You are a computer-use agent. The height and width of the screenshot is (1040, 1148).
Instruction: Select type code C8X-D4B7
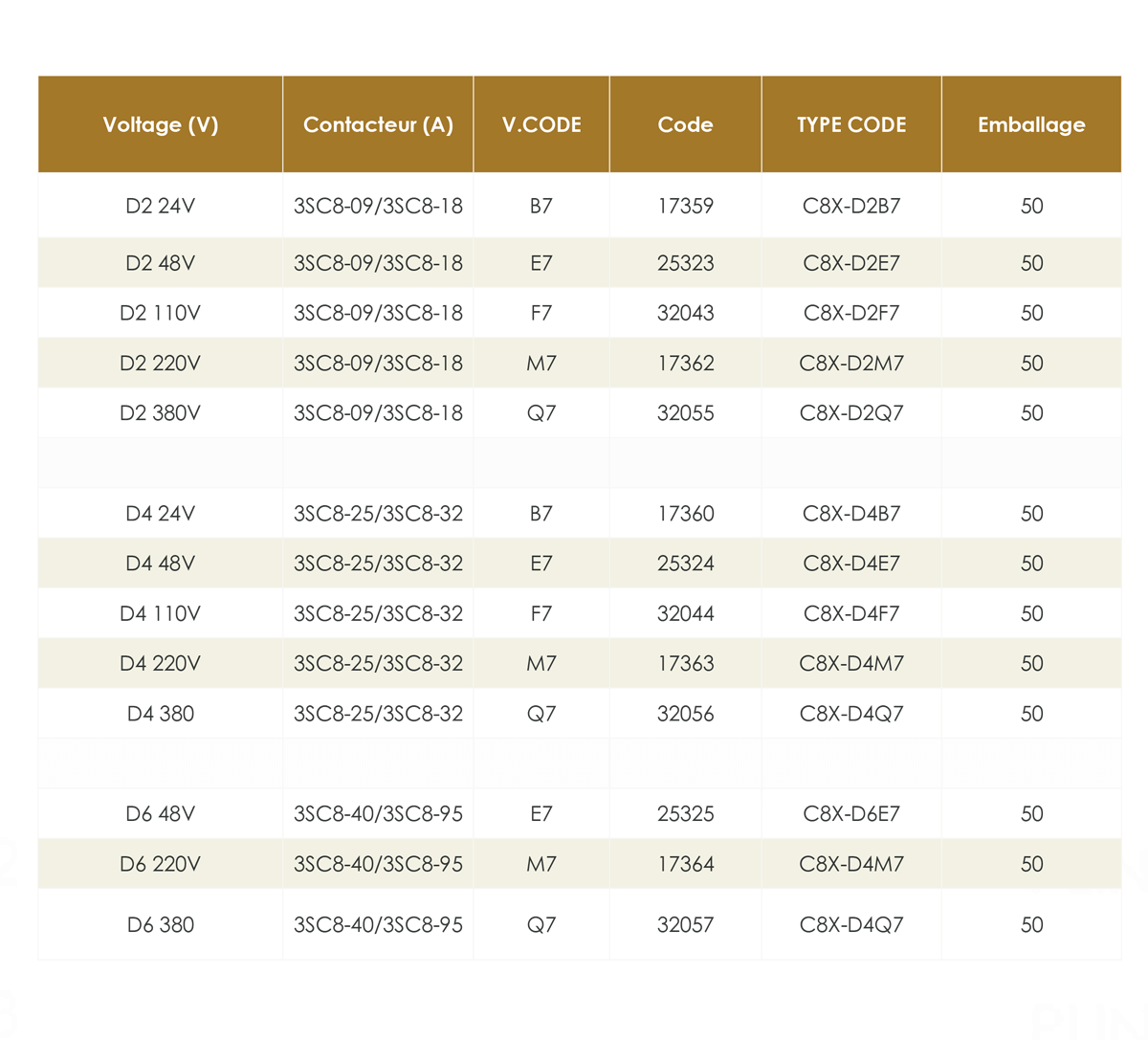(851, 514)
